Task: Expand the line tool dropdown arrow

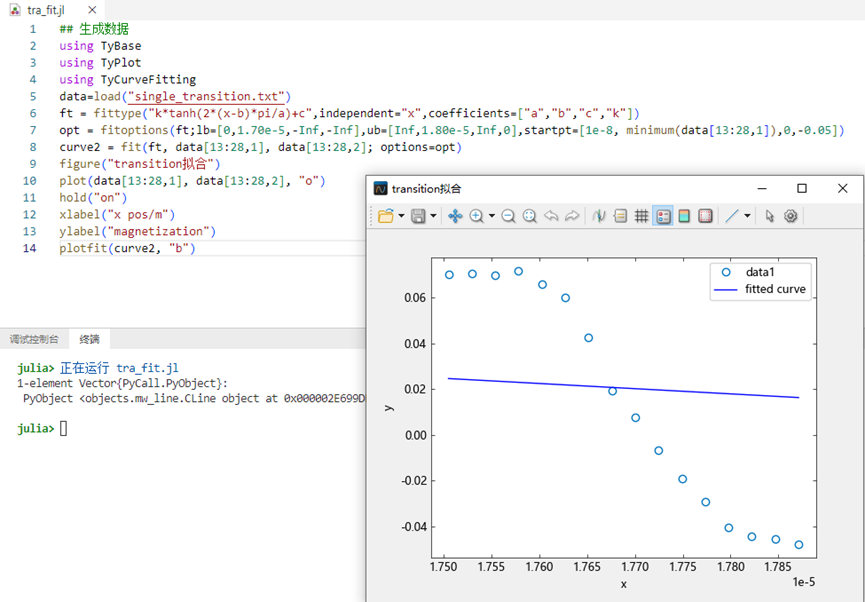Action: tap(747, 216)
